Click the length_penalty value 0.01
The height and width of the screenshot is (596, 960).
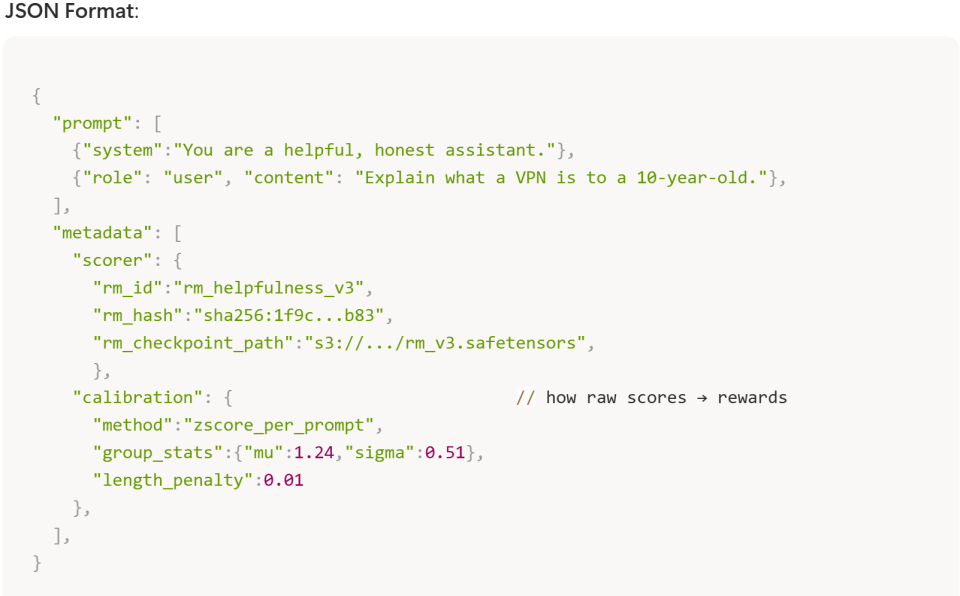(x=284, y=480)
